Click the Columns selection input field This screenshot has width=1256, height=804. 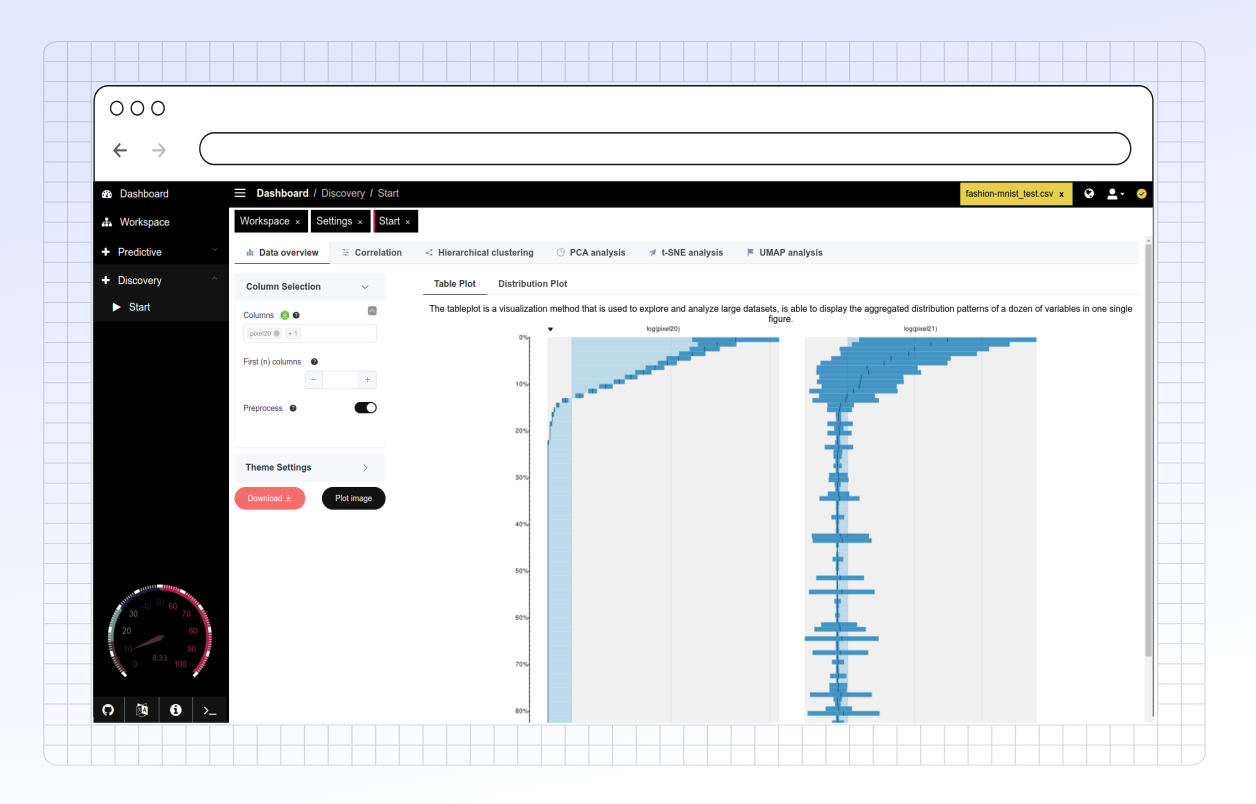click(335, 333)
